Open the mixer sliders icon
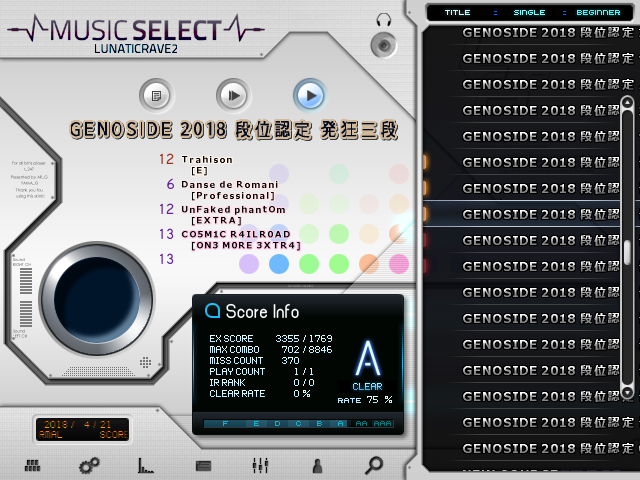 pos(260,465)
